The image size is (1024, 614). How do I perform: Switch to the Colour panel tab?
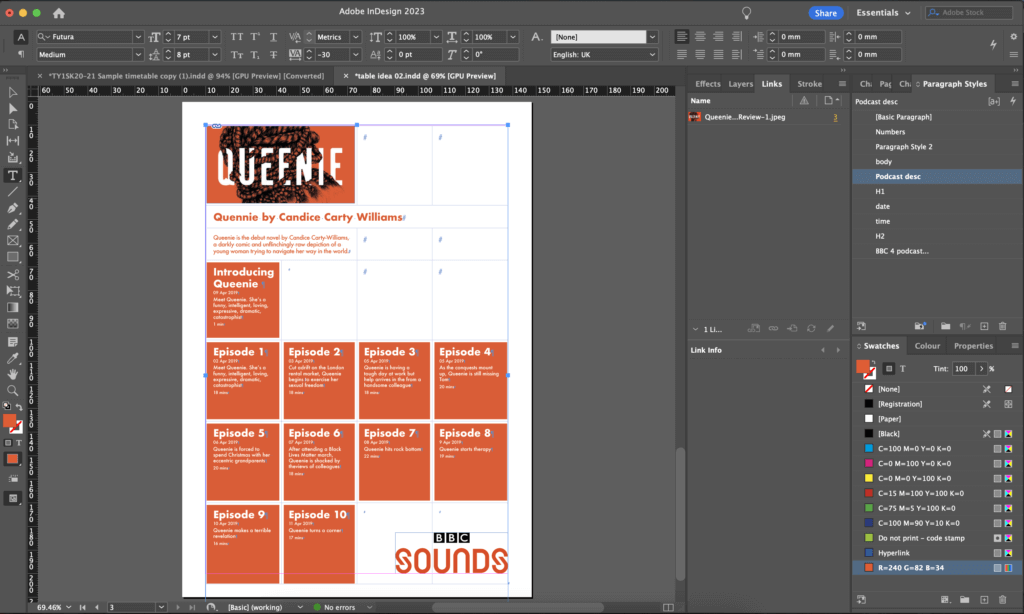tap(927, 346)
